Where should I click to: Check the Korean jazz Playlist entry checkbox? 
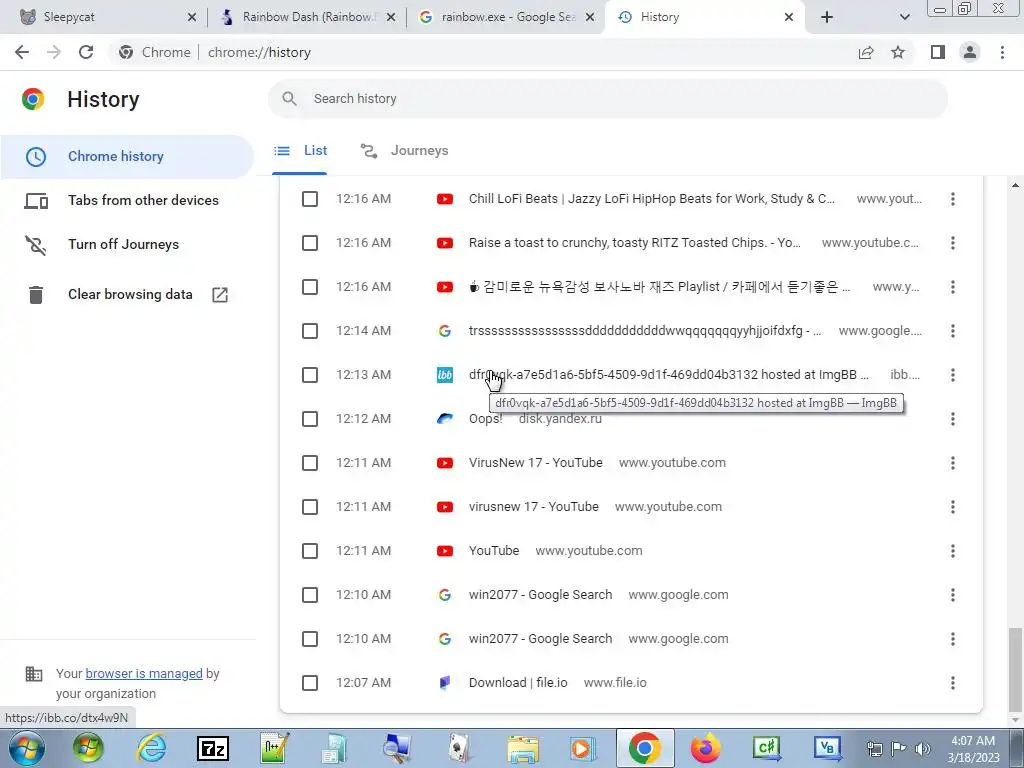click(310, 287)
